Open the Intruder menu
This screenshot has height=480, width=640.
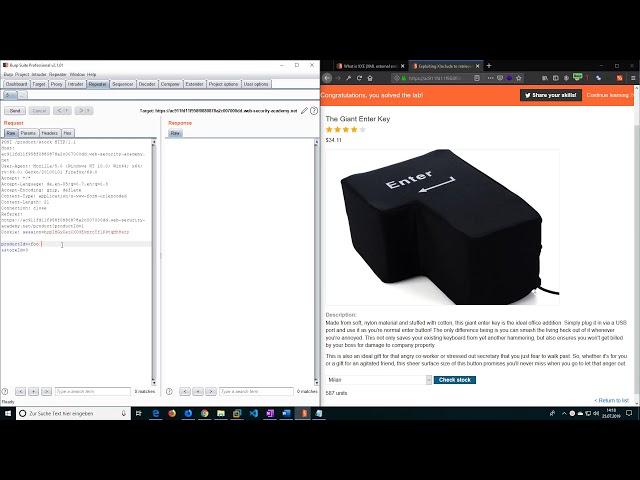click(39, 75)
